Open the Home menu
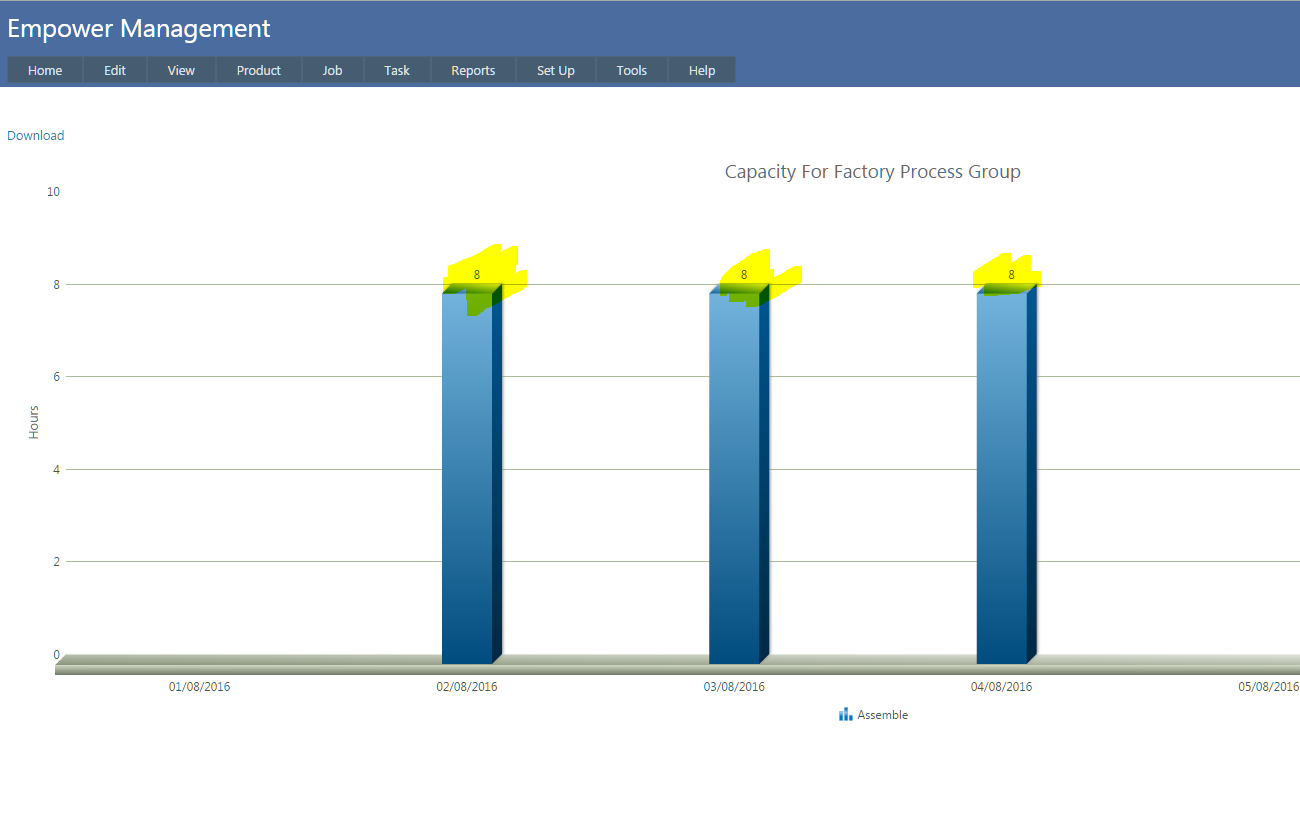The image size is (1300, 824). pos(45,70)
